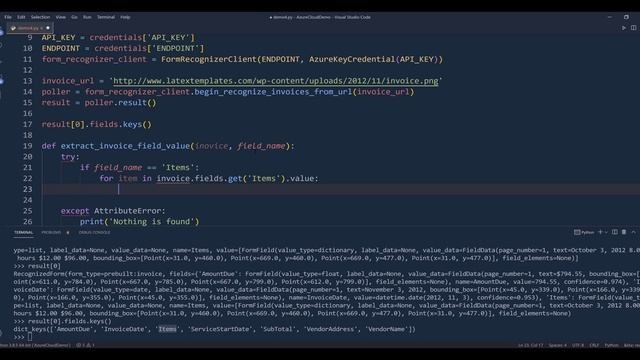
Task: Click Ln/Col position in status bar
Action: click(530, 345)
